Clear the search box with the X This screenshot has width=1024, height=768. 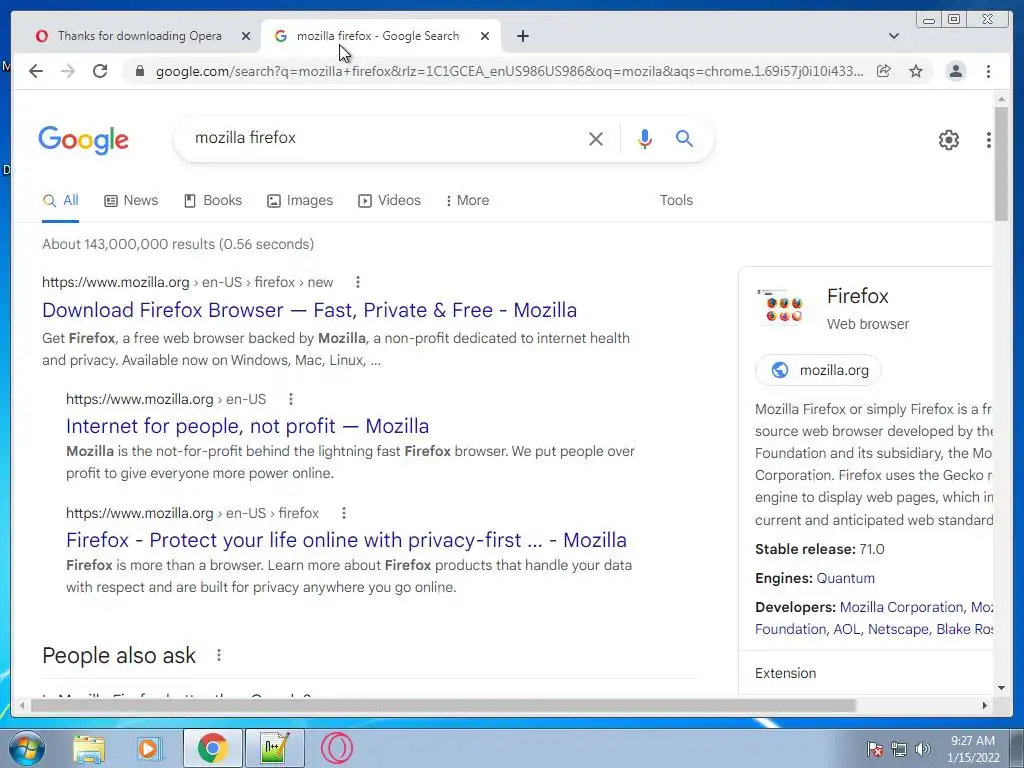click(x=596, y=138)
